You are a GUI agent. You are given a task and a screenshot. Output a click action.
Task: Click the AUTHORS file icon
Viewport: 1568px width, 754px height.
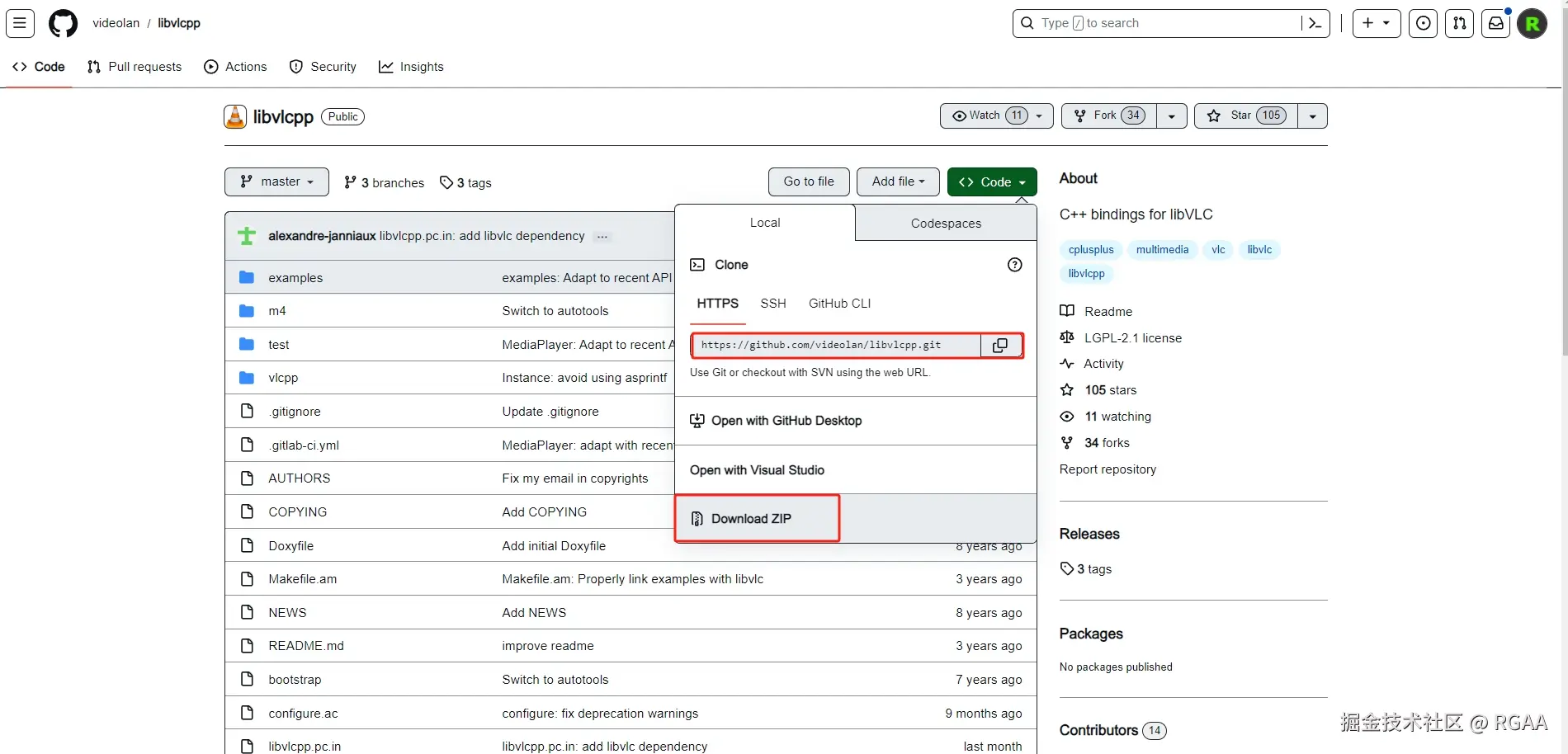247,478
